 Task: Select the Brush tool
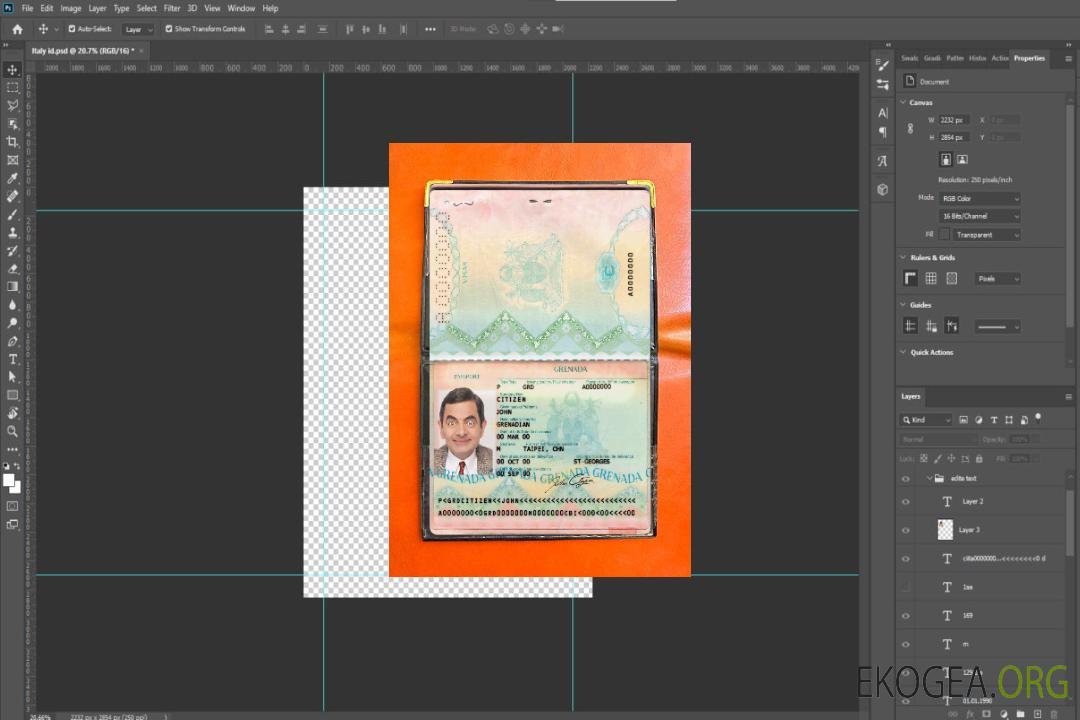point(12,215)
